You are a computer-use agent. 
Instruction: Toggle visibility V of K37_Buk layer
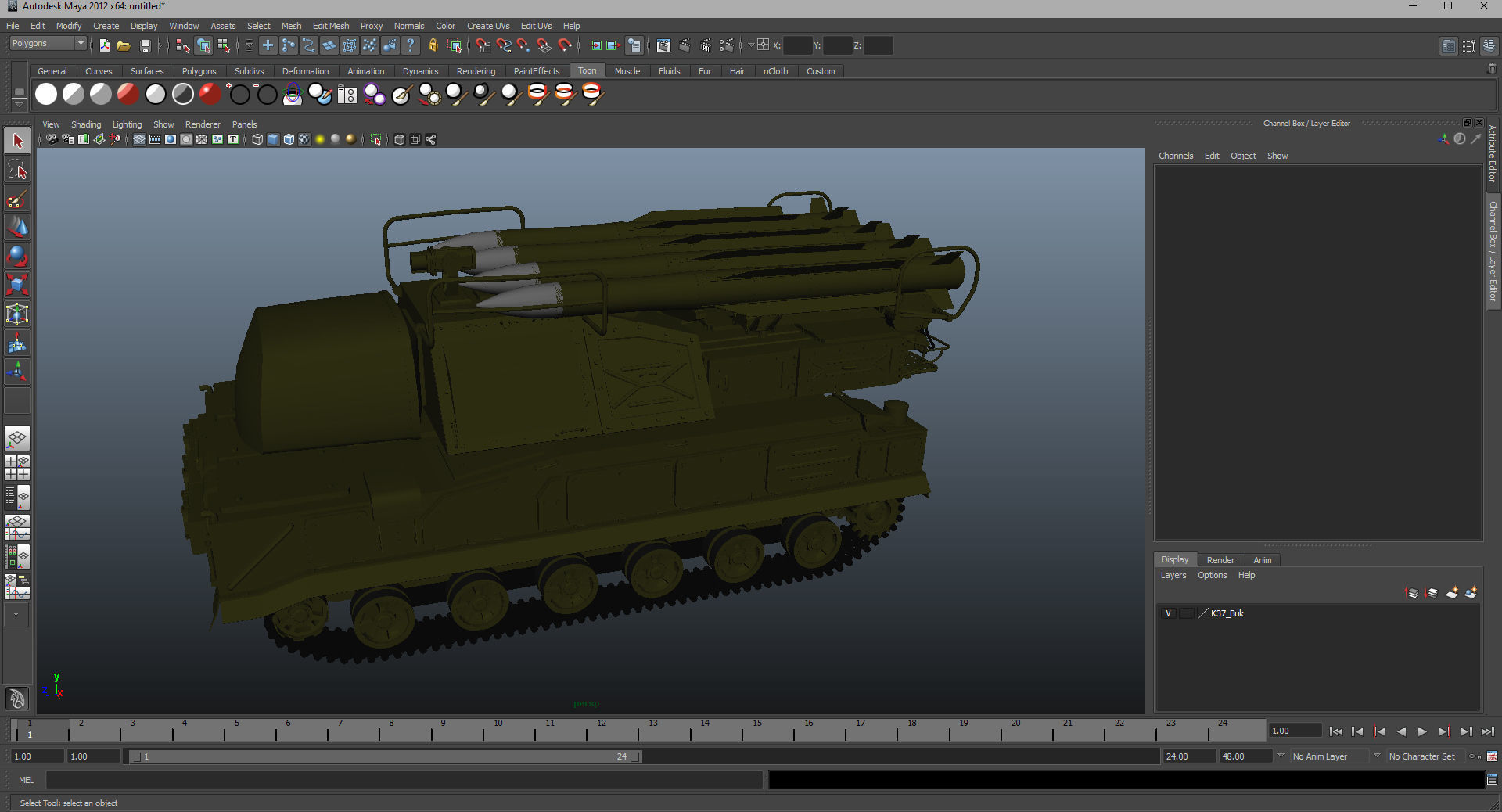pos(1169,613)
